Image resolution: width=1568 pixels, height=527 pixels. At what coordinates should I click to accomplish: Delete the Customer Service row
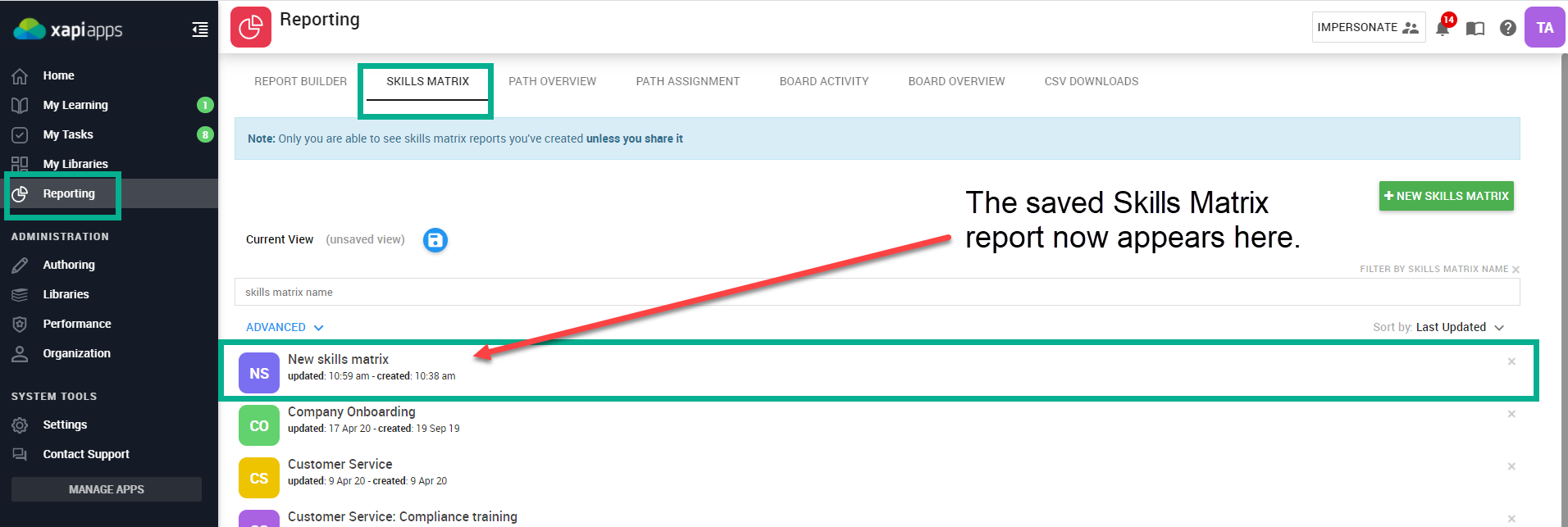click(x=1511, y=466)
